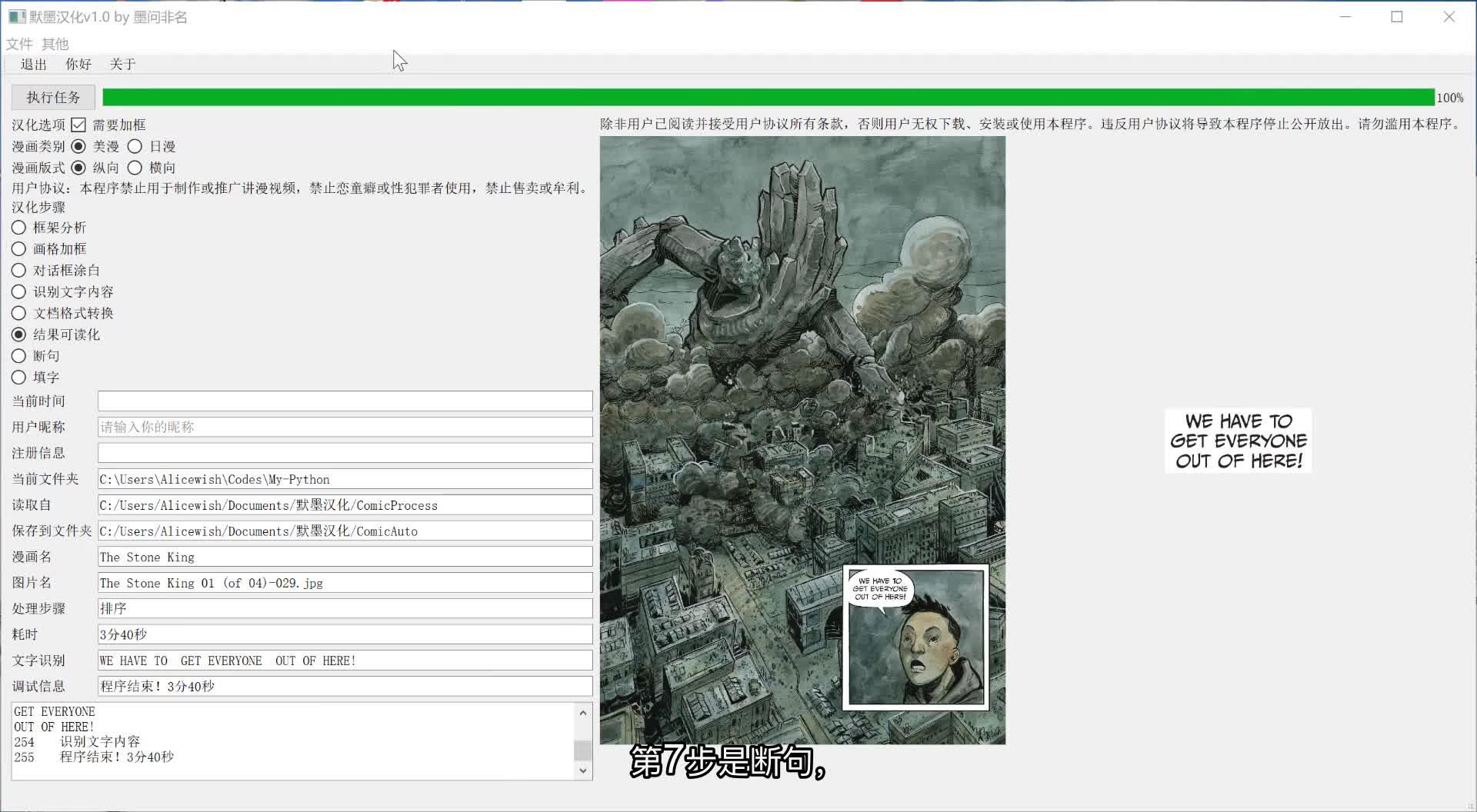Select the 框架分析 step
The height and width of the screenshot is (812, 1477).
tap(18, 227)
